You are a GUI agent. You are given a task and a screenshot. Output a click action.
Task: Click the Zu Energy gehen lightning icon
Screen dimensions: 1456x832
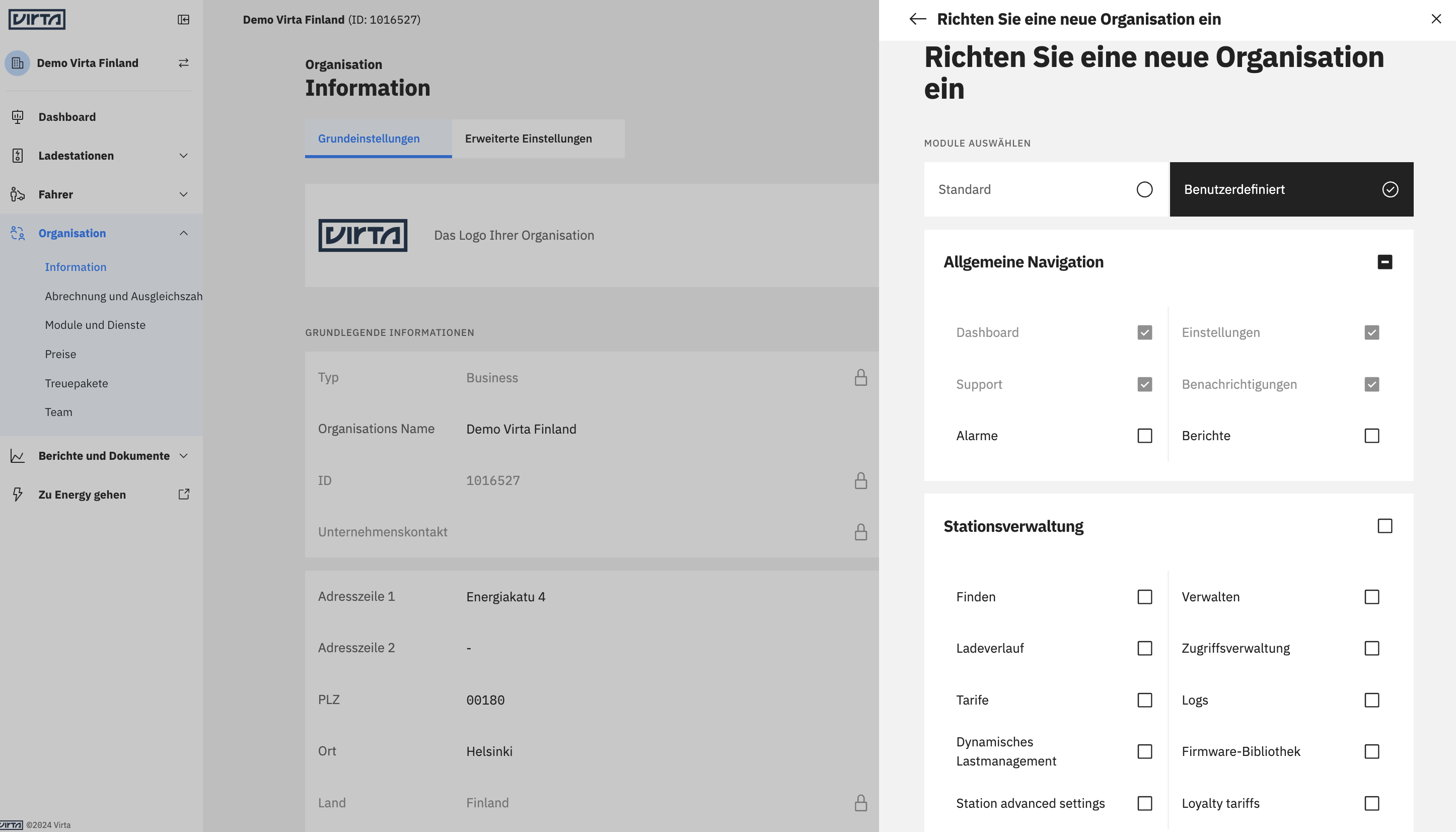pyautogui.click(x=18, y=494)
